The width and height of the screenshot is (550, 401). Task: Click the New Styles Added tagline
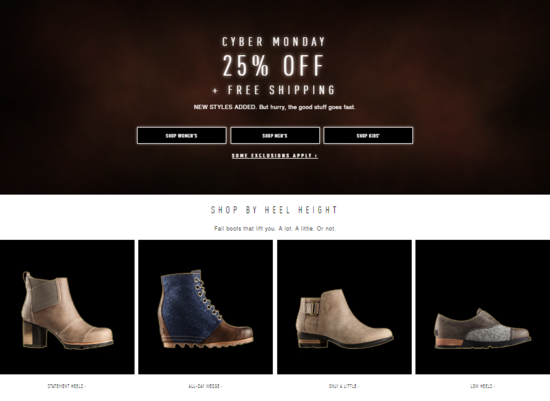tap(274, 107)
